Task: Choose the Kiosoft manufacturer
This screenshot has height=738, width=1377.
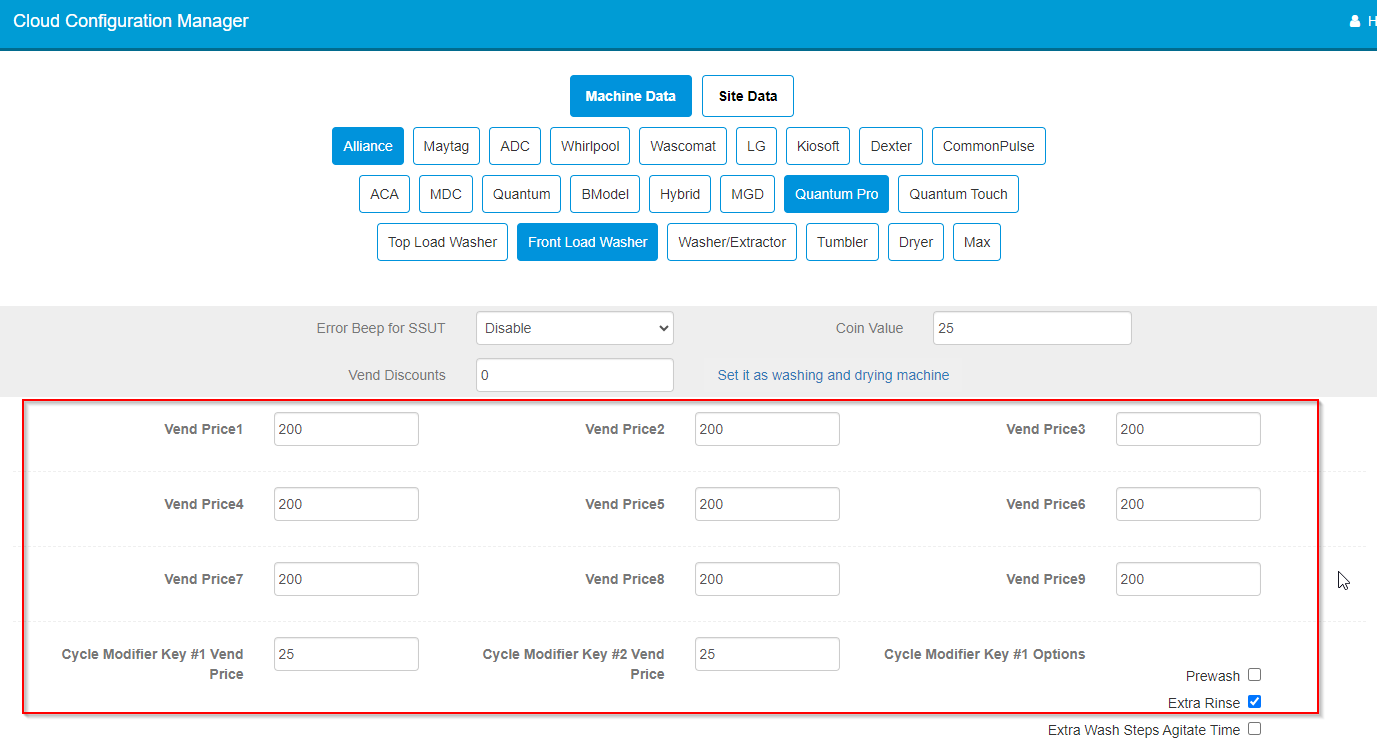Action: click(817, 145)
